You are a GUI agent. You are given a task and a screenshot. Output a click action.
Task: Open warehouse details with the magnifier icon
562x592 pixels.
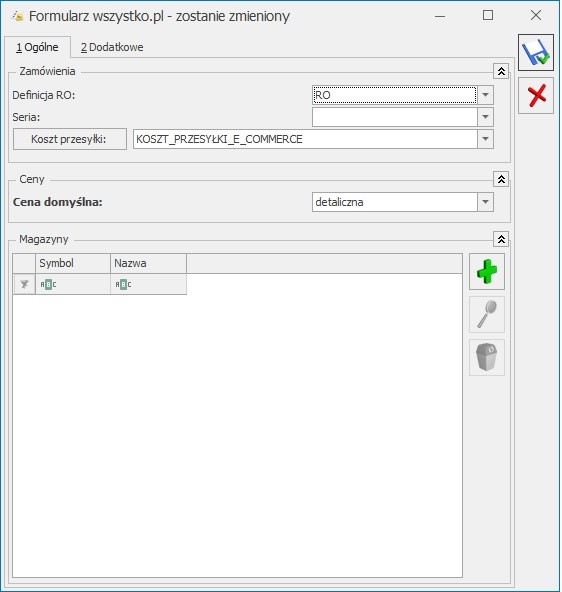(x=487, y=314)
